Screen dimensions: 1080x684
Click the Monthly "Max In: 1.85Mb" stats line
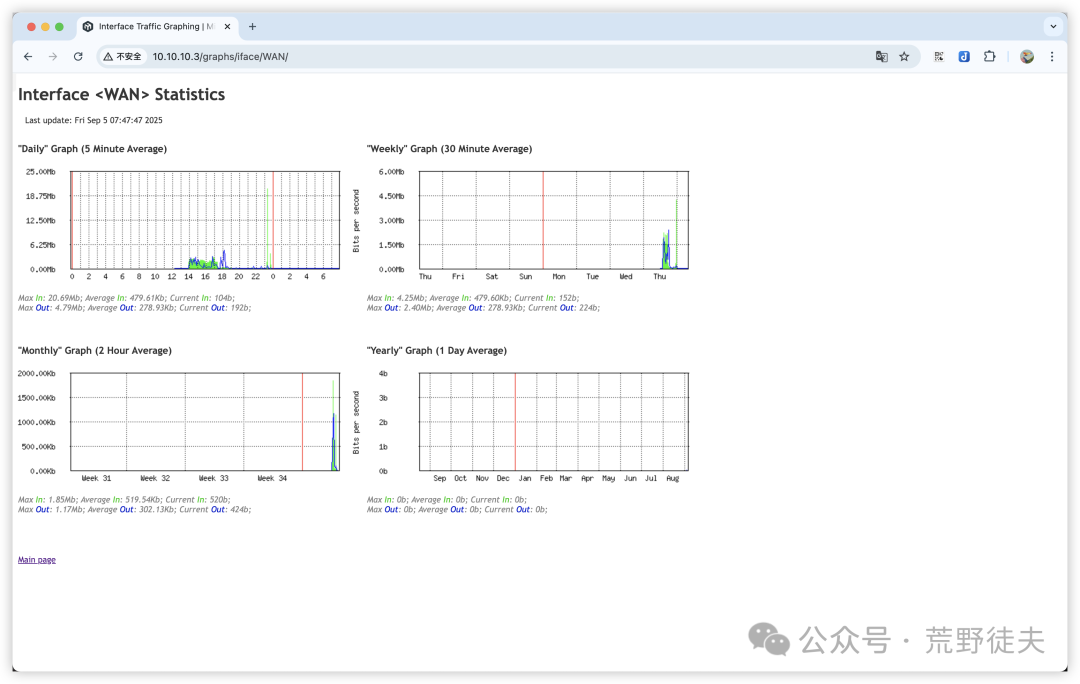point(124,499)
